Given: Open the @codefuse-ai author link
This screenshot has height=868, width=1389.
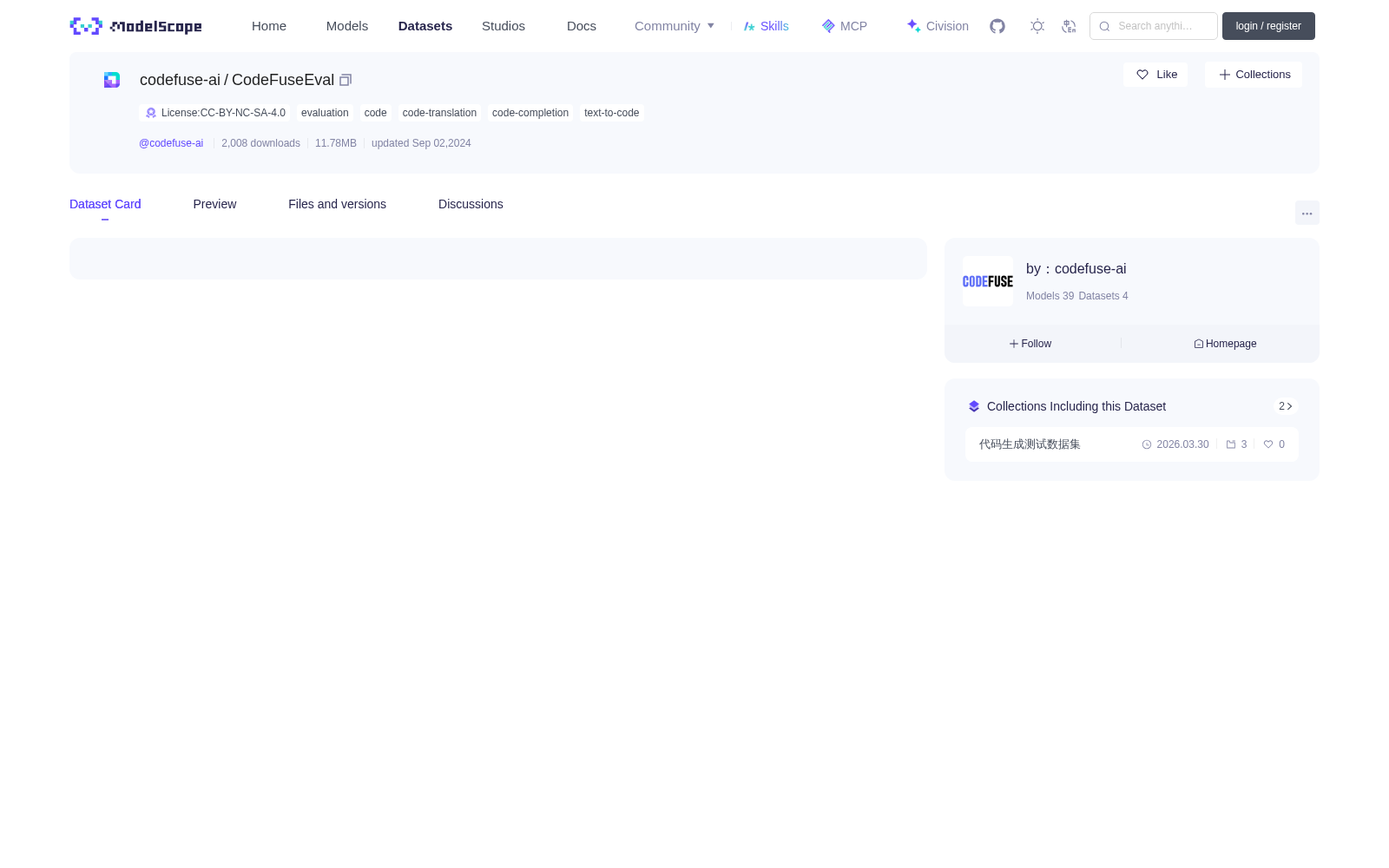Looking at the screenshot, I should pyautogui.click(x=171, y=143).
